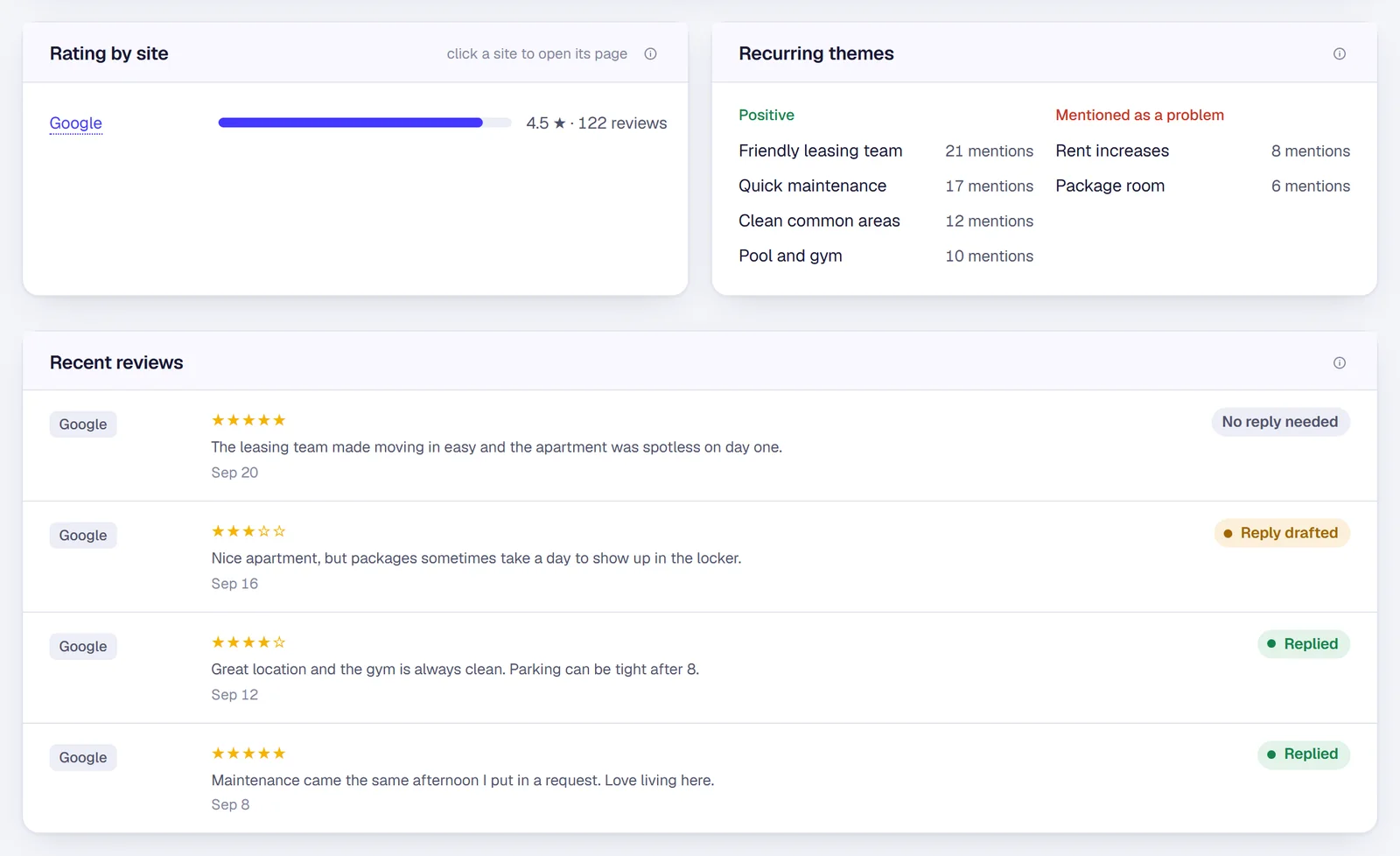Click the Google tag on the Sep 12 review

(x=83, y=647)
